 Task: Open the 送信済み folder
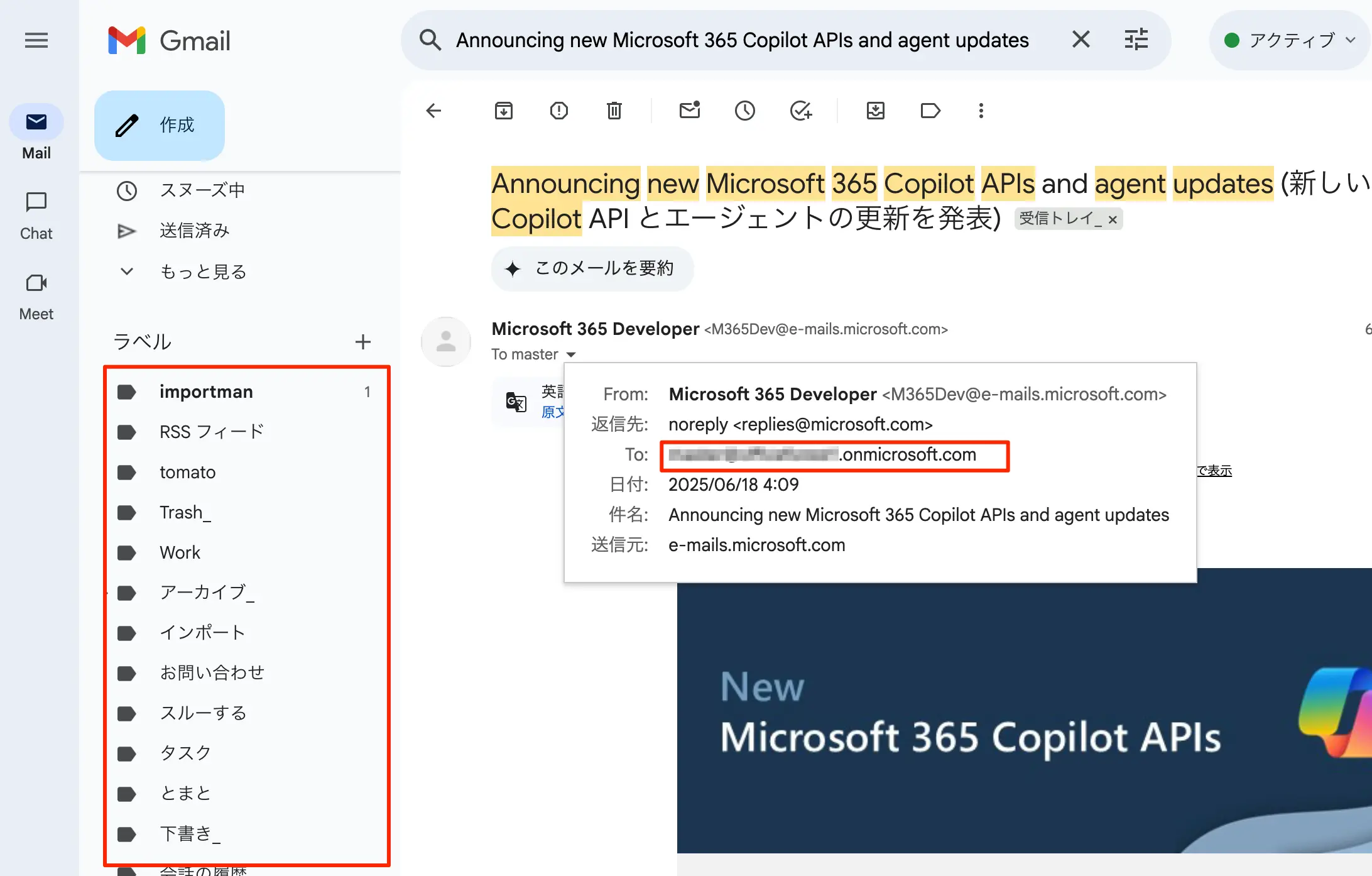coord(194,231)
